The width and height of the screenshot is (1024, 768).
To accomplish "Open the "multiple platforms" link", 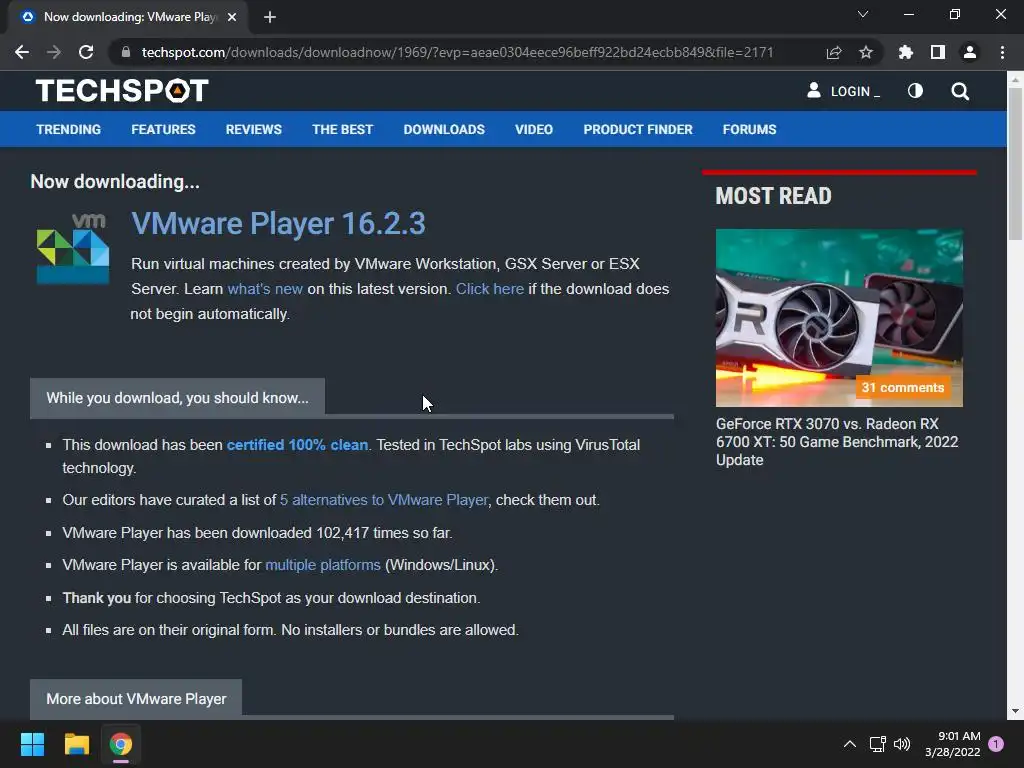I will (323, 565).
